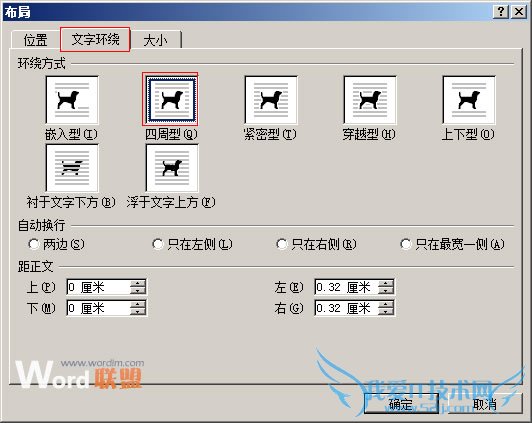Viewport: 532px width, 423px height.
Task: Select the 两边 radio button
Action: click(x=34, y=244)
